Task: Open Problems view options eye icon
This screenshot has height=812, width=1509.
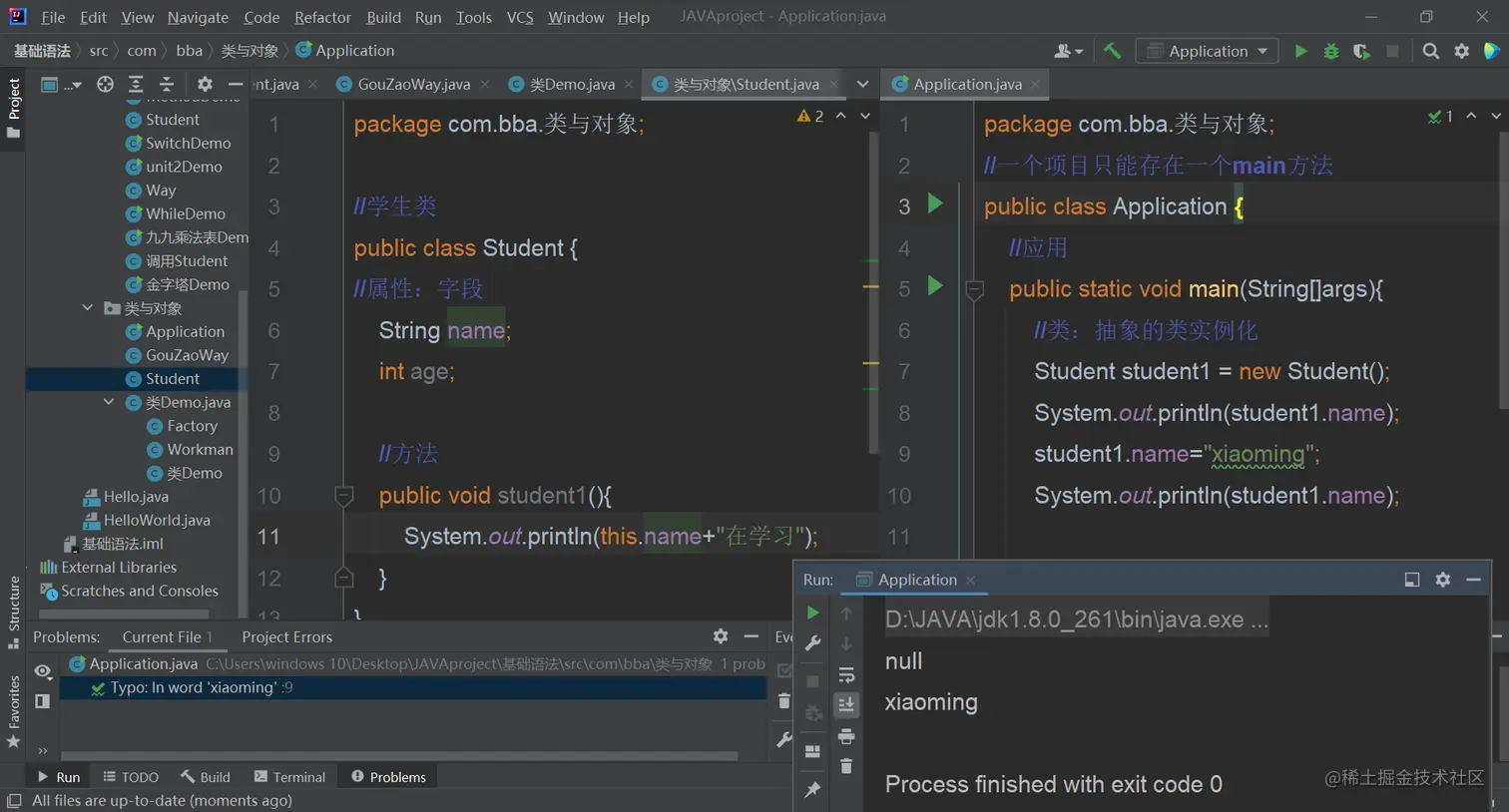Action: (43, 671)
